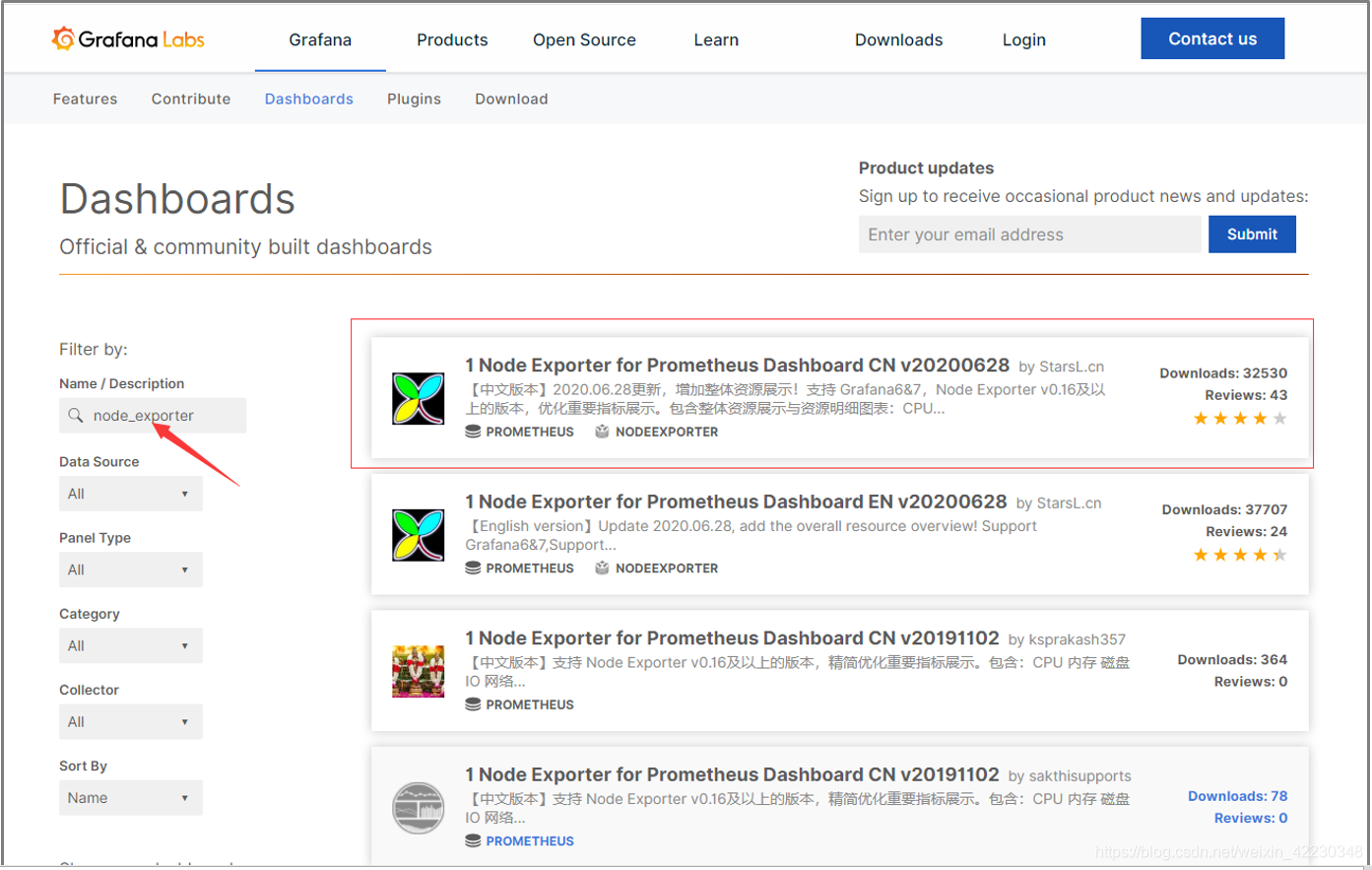Click the 'Downloads: 32530' text
The height and width of the screenshot is (870, 1372).
(1223, 373)
